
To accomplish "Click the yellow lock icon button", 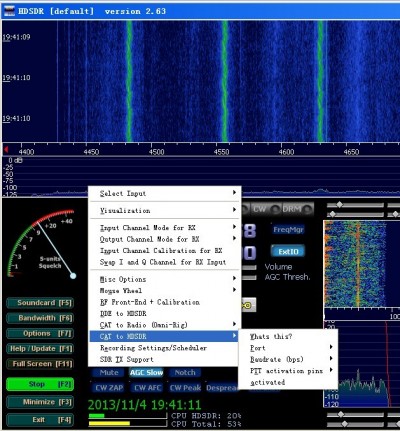I will pos(248,305).
